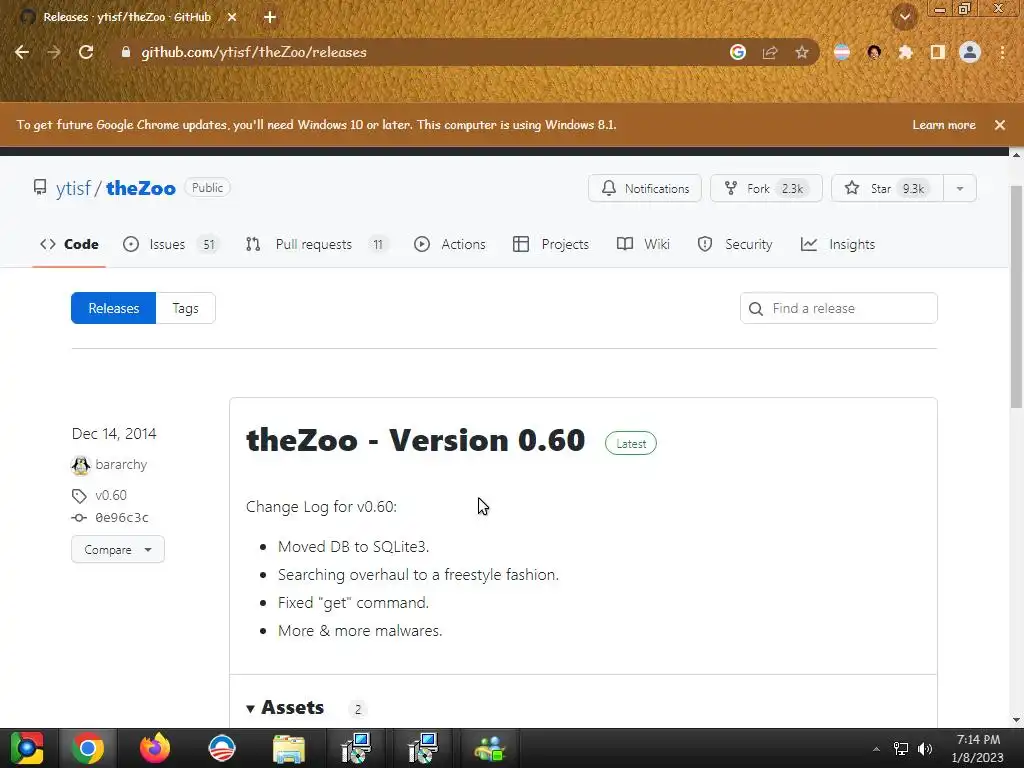Click the Notifications button

point(645,188)
